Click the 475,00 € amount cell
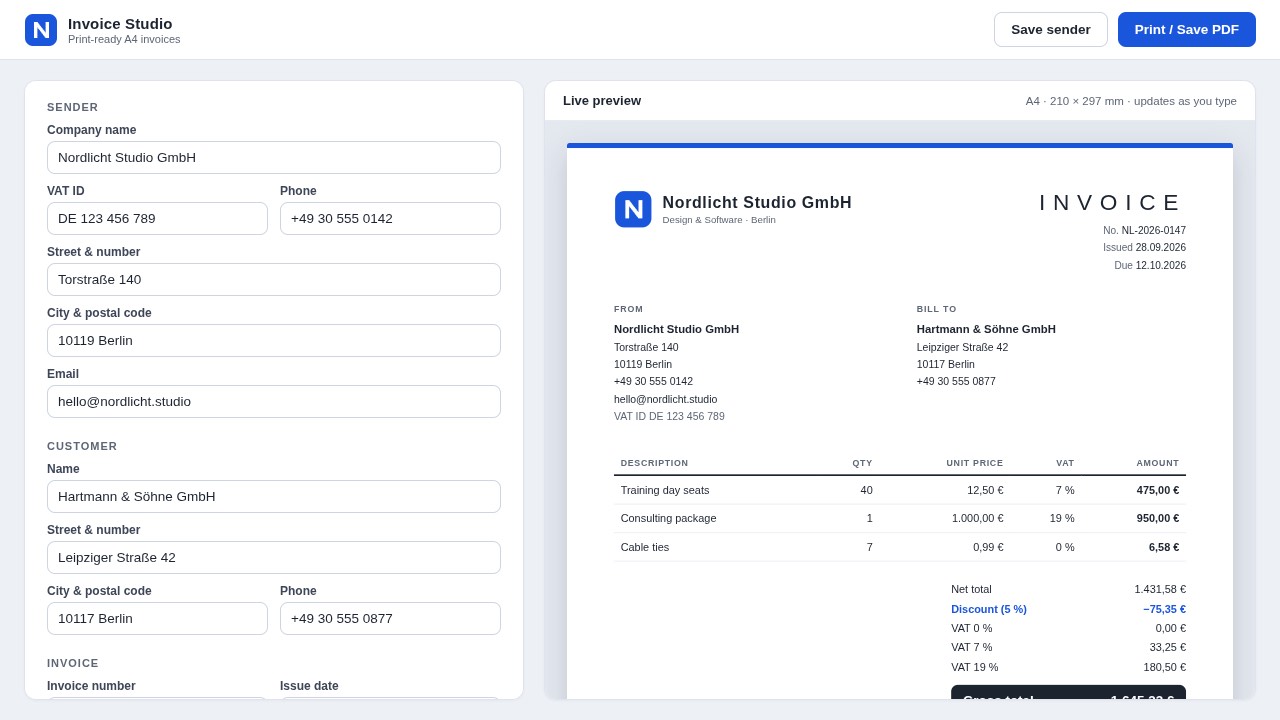 pos(1158,490)
